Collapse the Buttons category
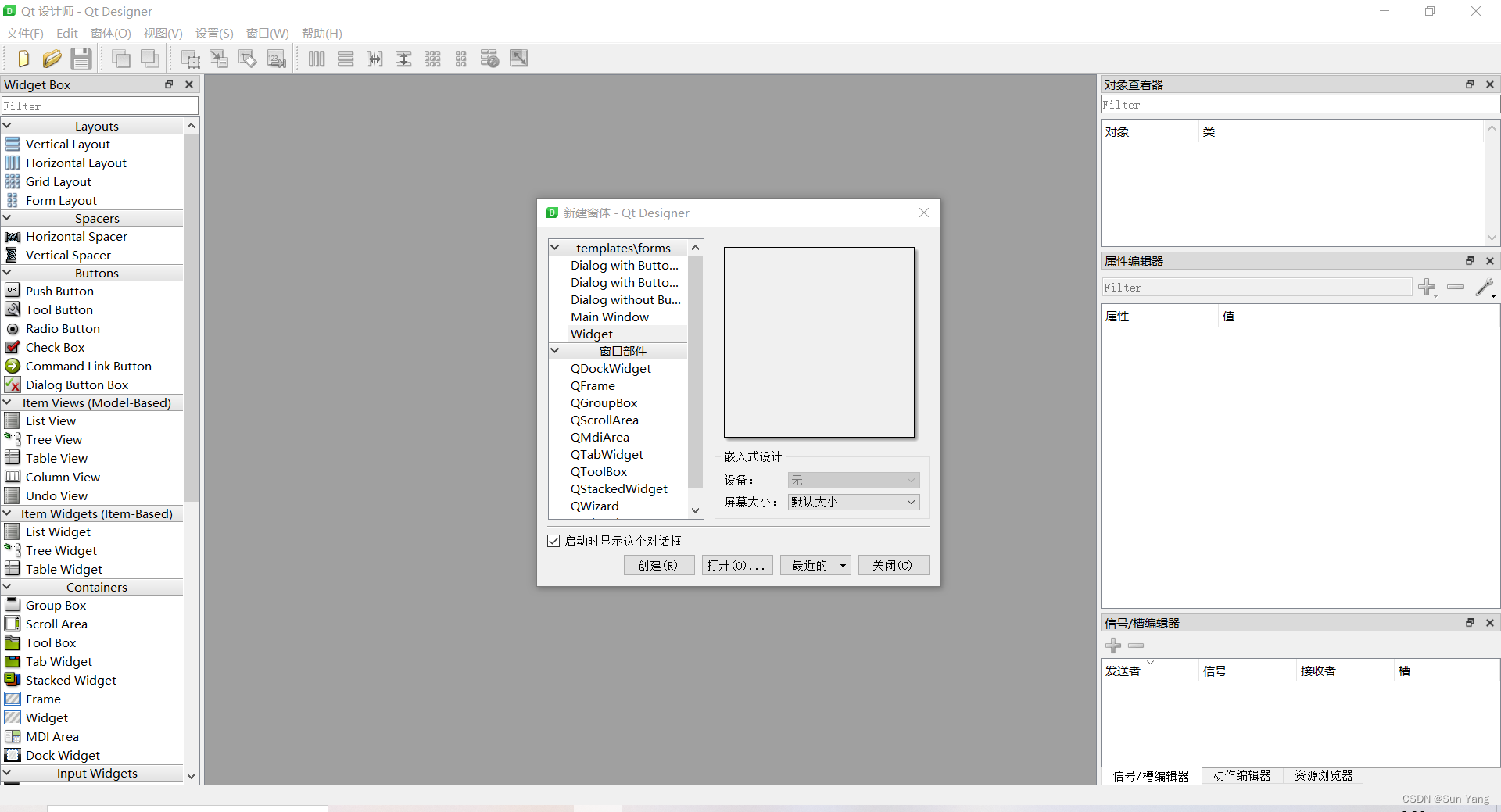The image size is (1501, 812). pos(7,273)
